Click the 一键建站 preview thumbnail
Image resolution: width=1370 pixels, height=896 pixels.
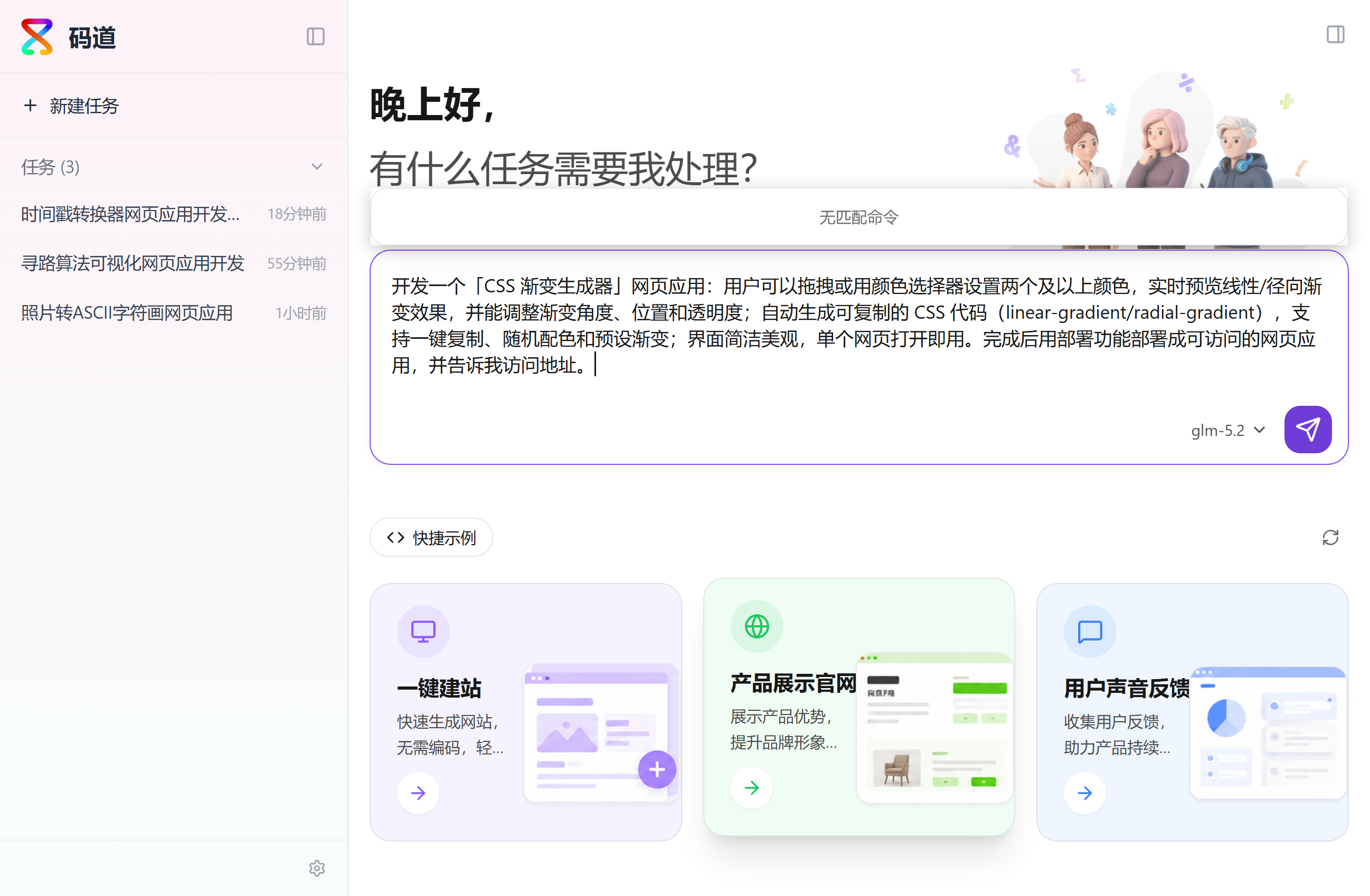click(601, 733)
